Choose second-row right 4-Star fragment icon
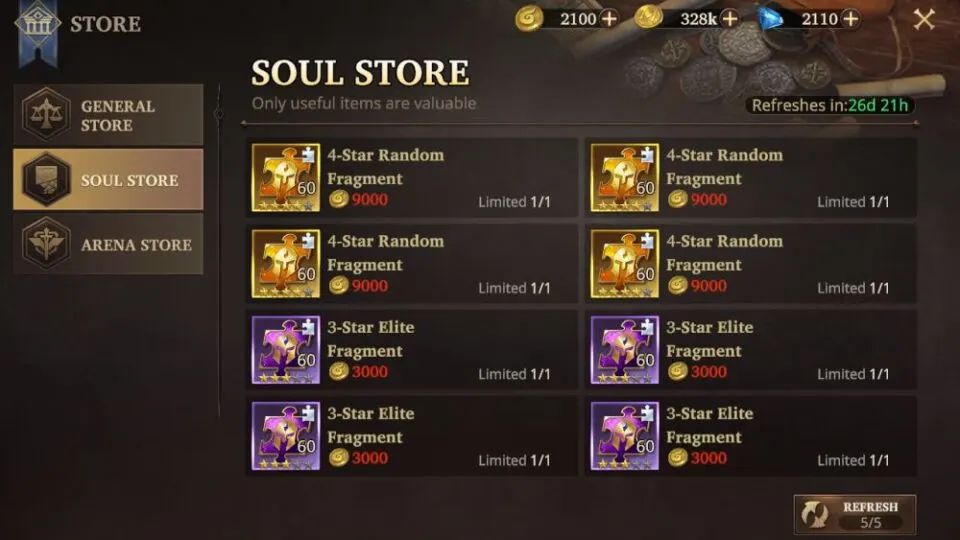The height and width of the screenshot is (540, 960). click(624, 264)
